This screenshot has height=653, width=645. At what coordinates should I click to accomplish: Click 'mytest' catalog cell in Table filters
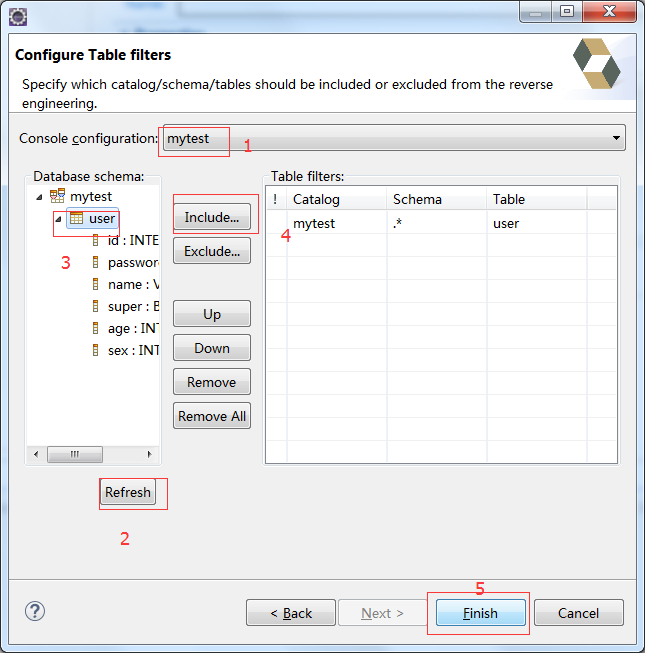tap(336, 223)
